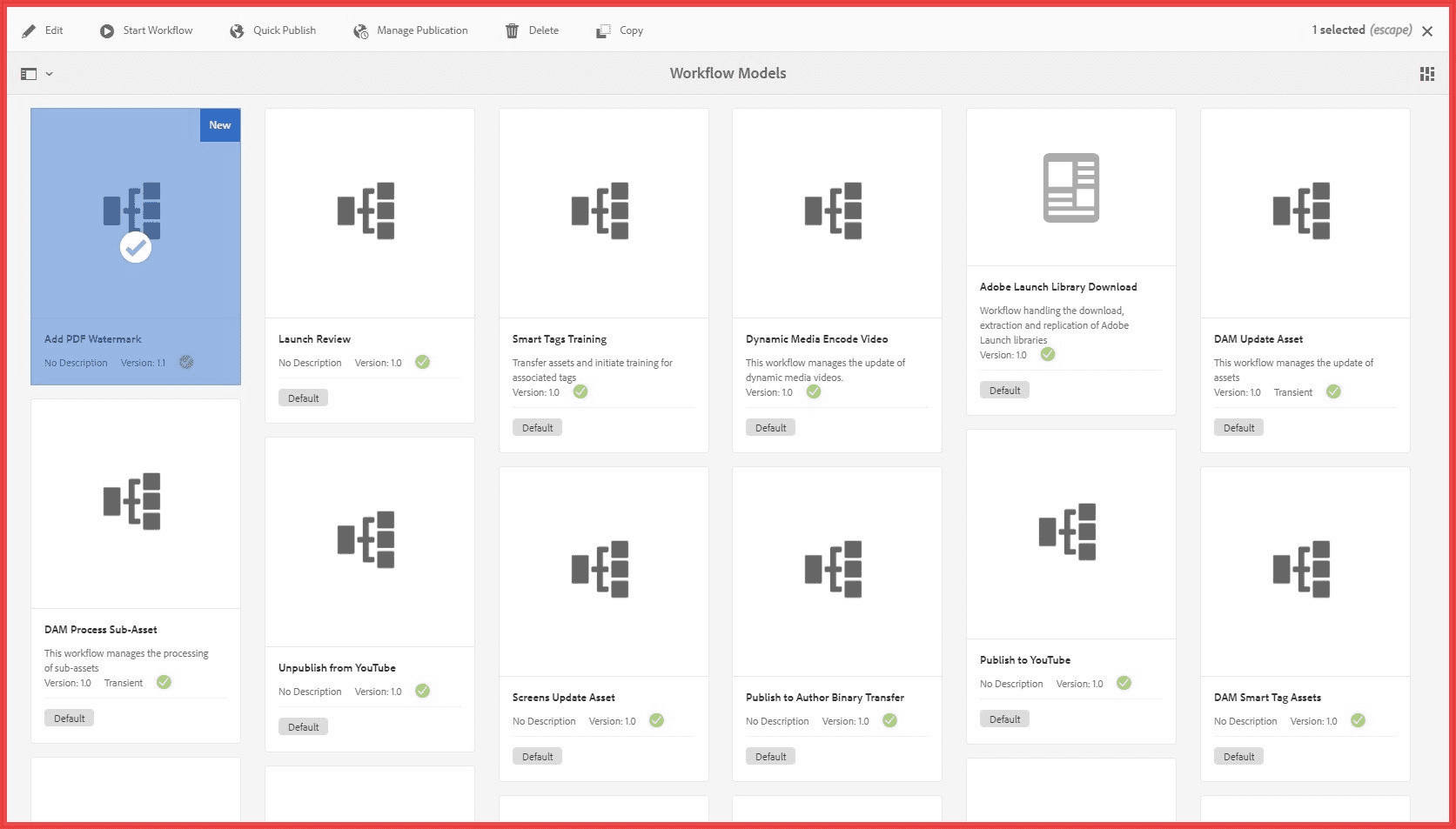This screenshot has height=829, width=1456.
Task: Click the Dynamic Media Encode Video workflow icon
Action: 833,211
